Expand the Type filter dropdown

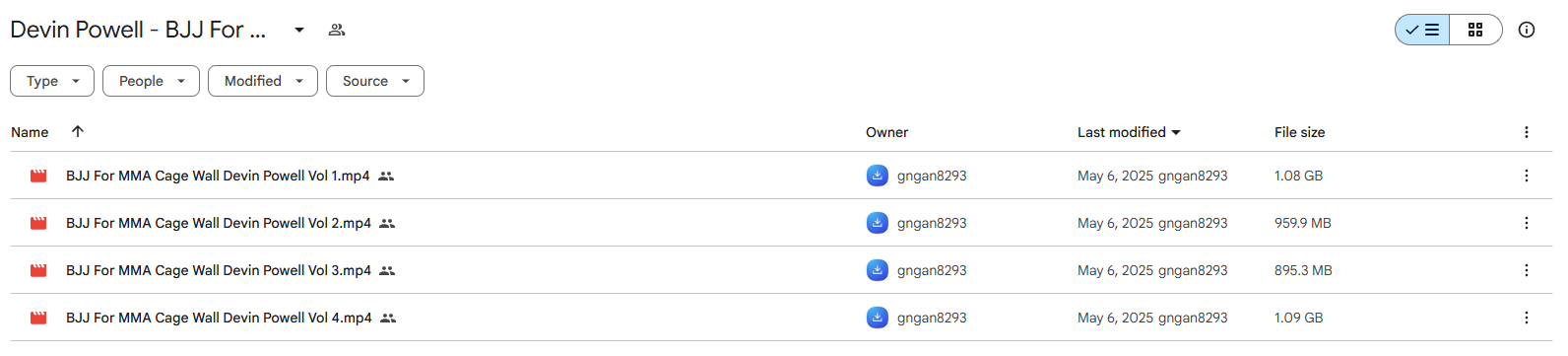pos(52,81)
